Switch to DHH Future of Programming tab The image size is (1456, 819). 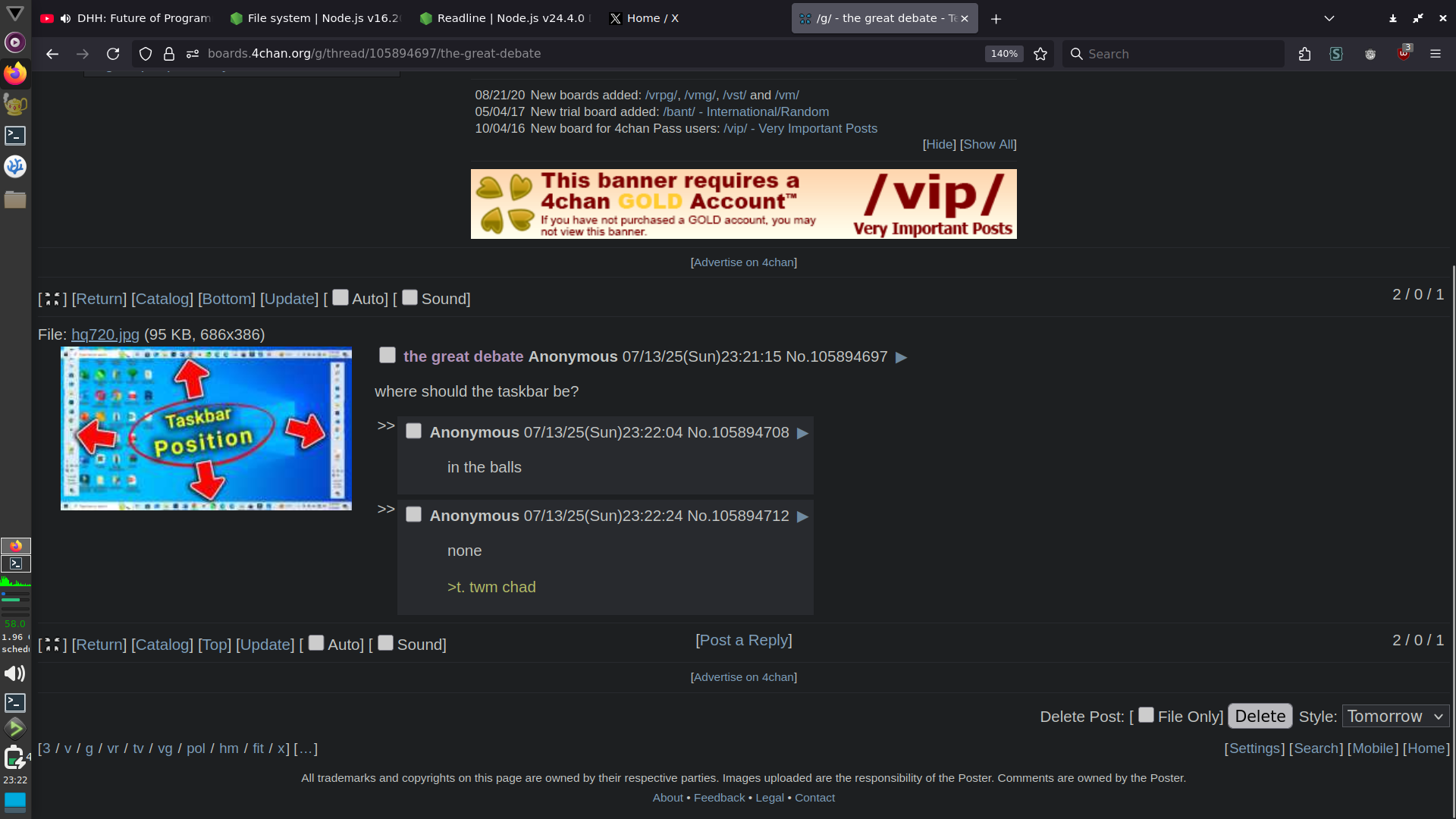[127, 18]
